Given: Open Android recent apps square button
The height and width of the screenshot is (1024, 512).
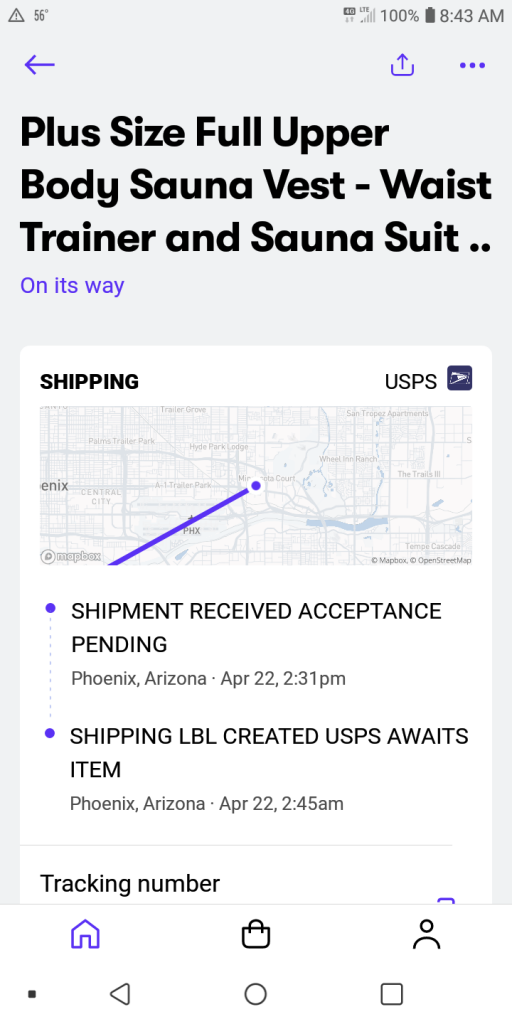Looking at the screenshot, I should 391,994.
